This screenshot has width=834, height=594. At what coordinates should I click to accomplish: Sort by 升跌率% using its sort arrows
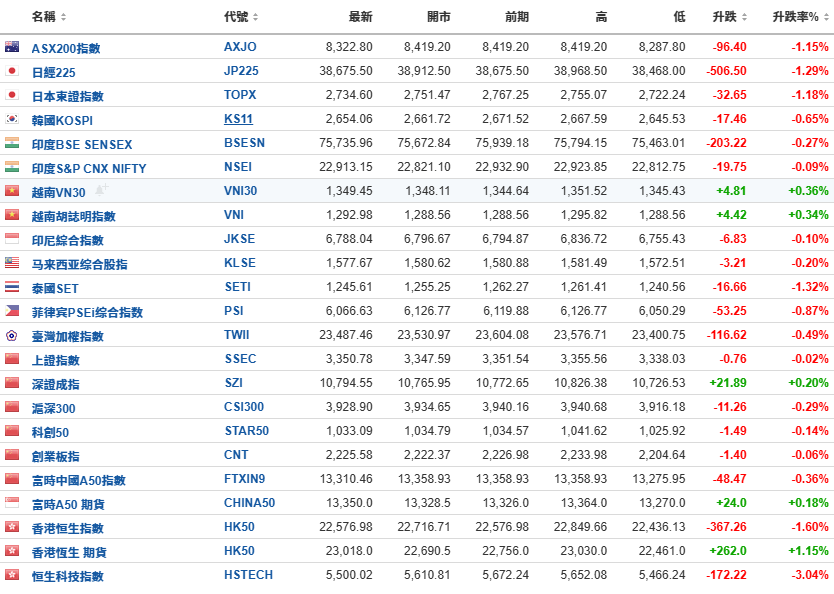[x=826, y=17]
